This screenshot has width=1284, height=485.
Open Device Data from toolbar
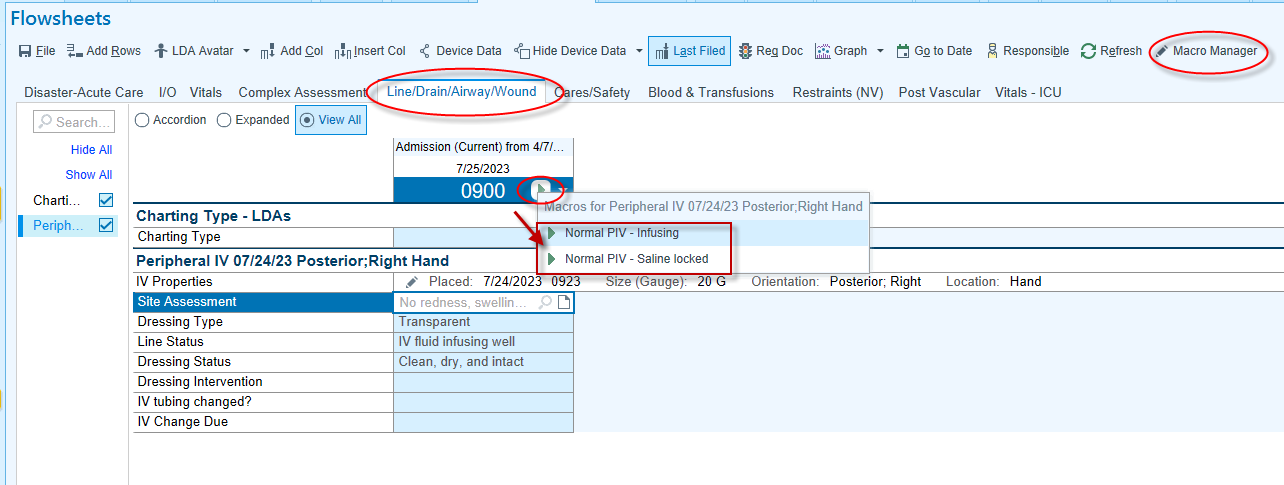point(425,51)
